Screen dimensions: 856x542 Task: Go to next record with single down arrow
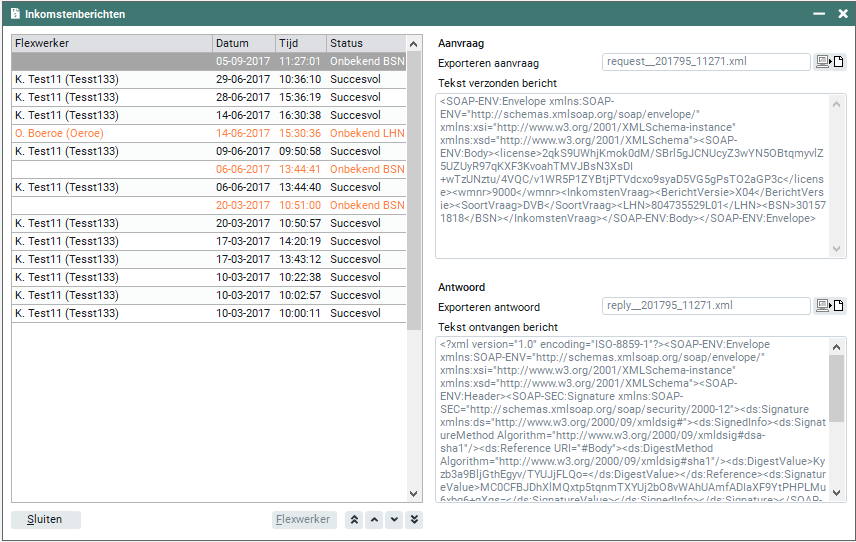[394, 520]
